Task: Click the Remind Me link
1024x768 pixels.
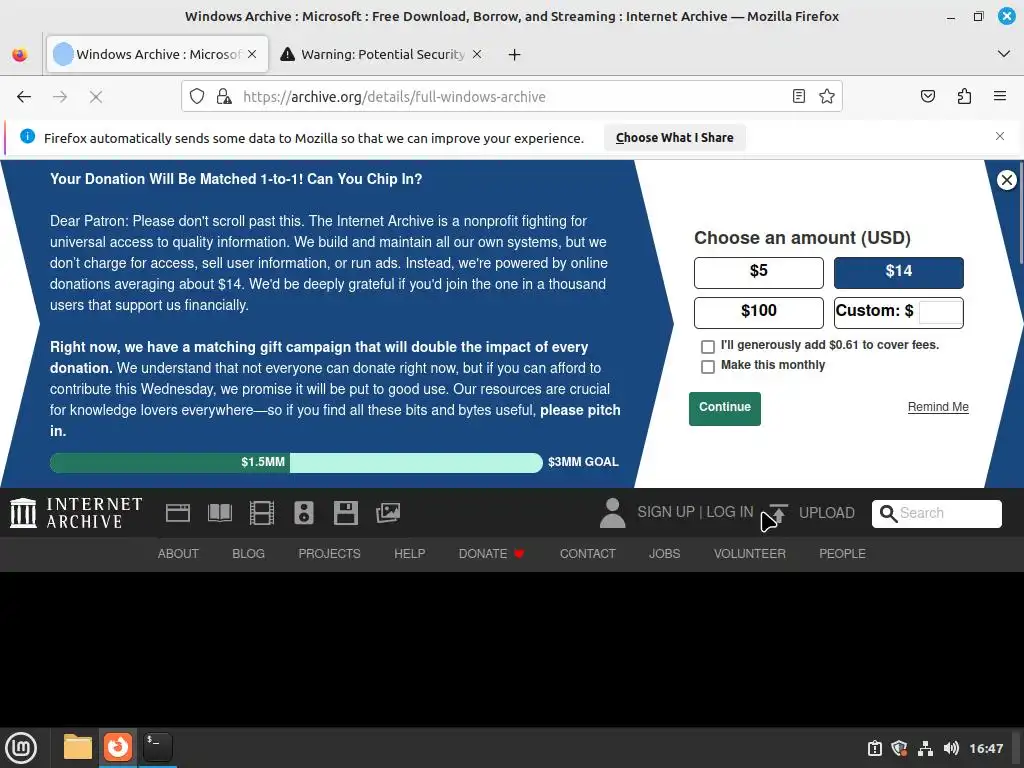Action: [938, 407]
